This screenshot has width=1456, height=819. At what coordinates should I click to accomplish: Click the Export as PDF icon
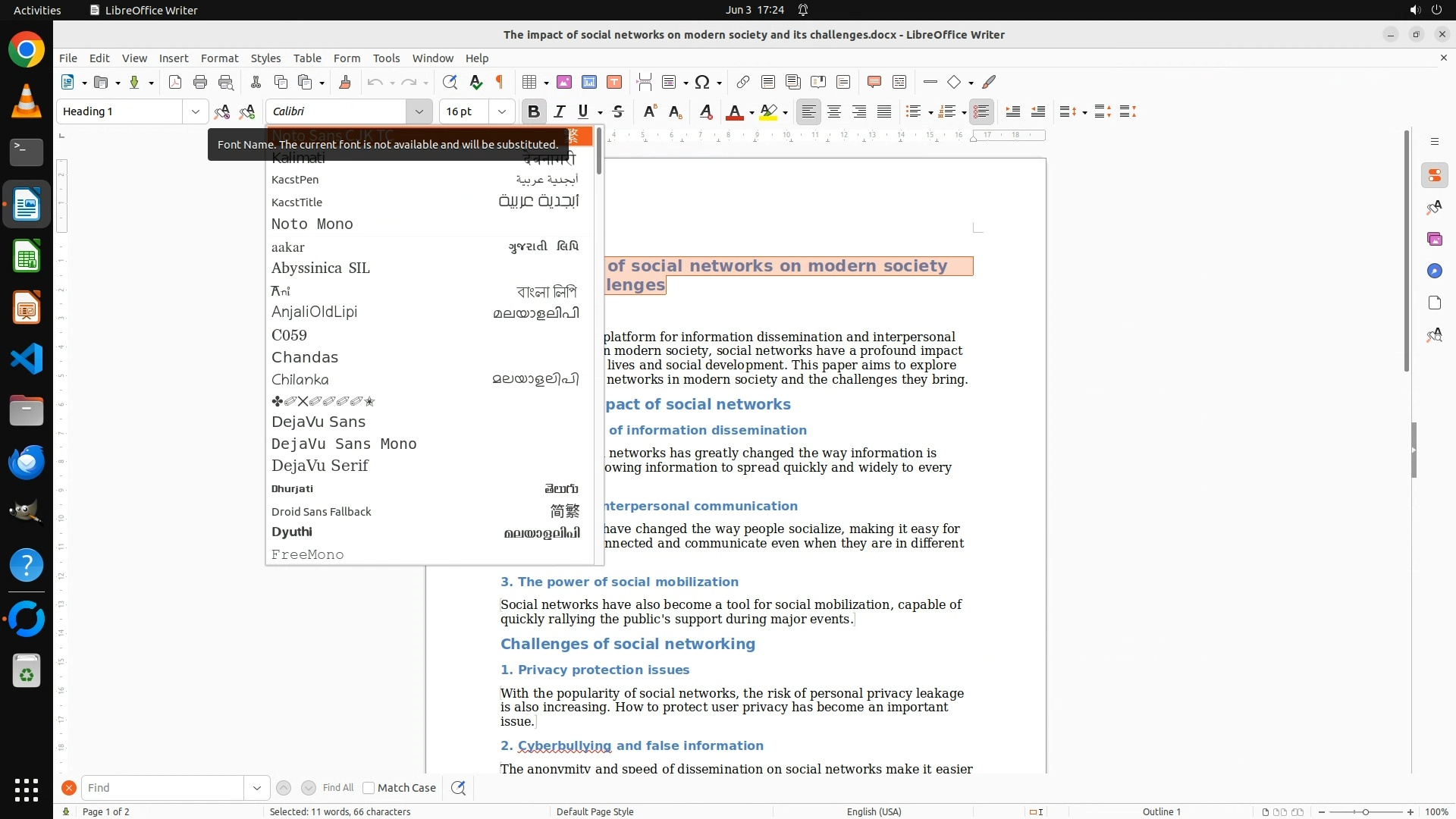click(x=175, y=82)
